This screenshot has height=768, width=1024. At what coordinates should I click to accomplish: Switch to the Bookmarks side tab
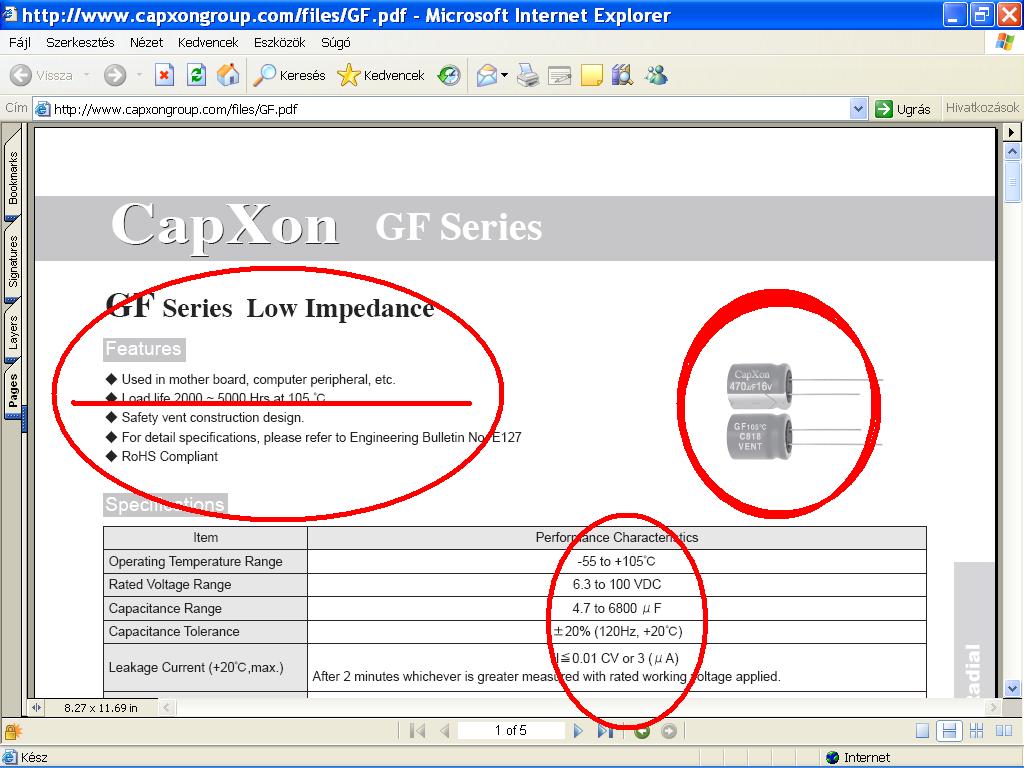pyautogui.click(x=13, y=176)
